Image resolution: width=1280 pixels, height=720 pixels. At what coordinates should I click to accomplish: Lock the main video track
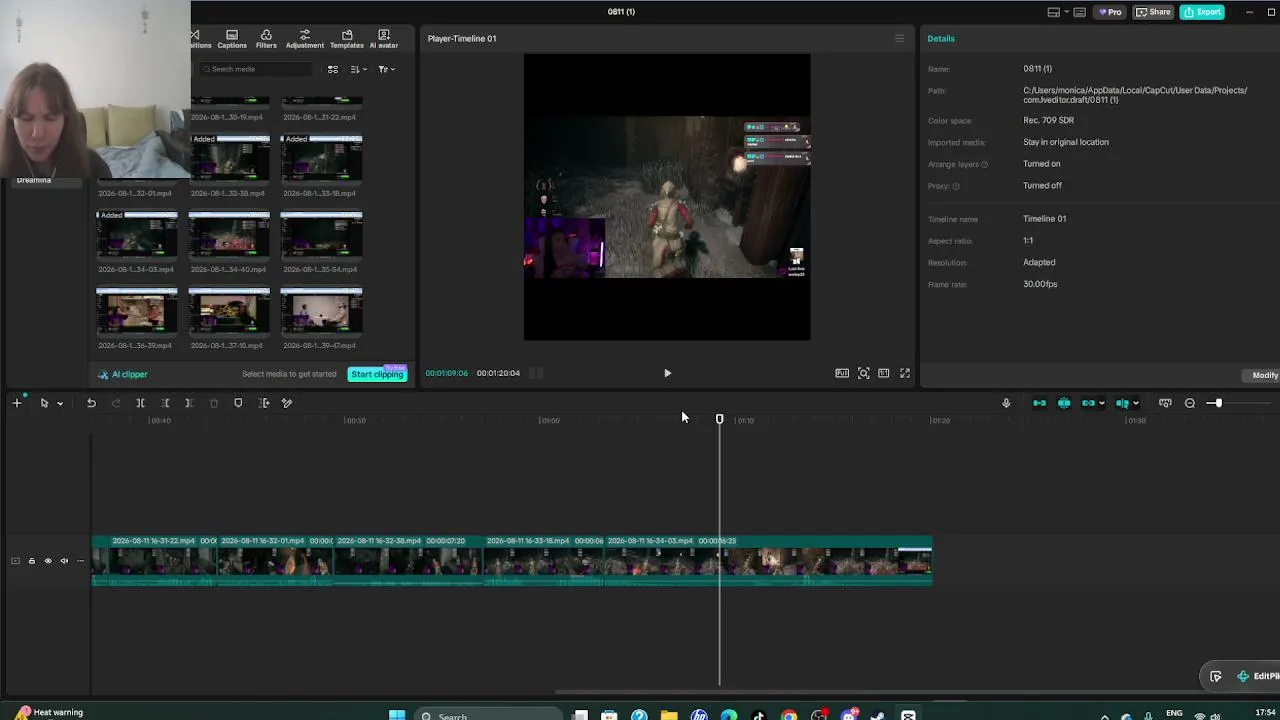point(31,561)
